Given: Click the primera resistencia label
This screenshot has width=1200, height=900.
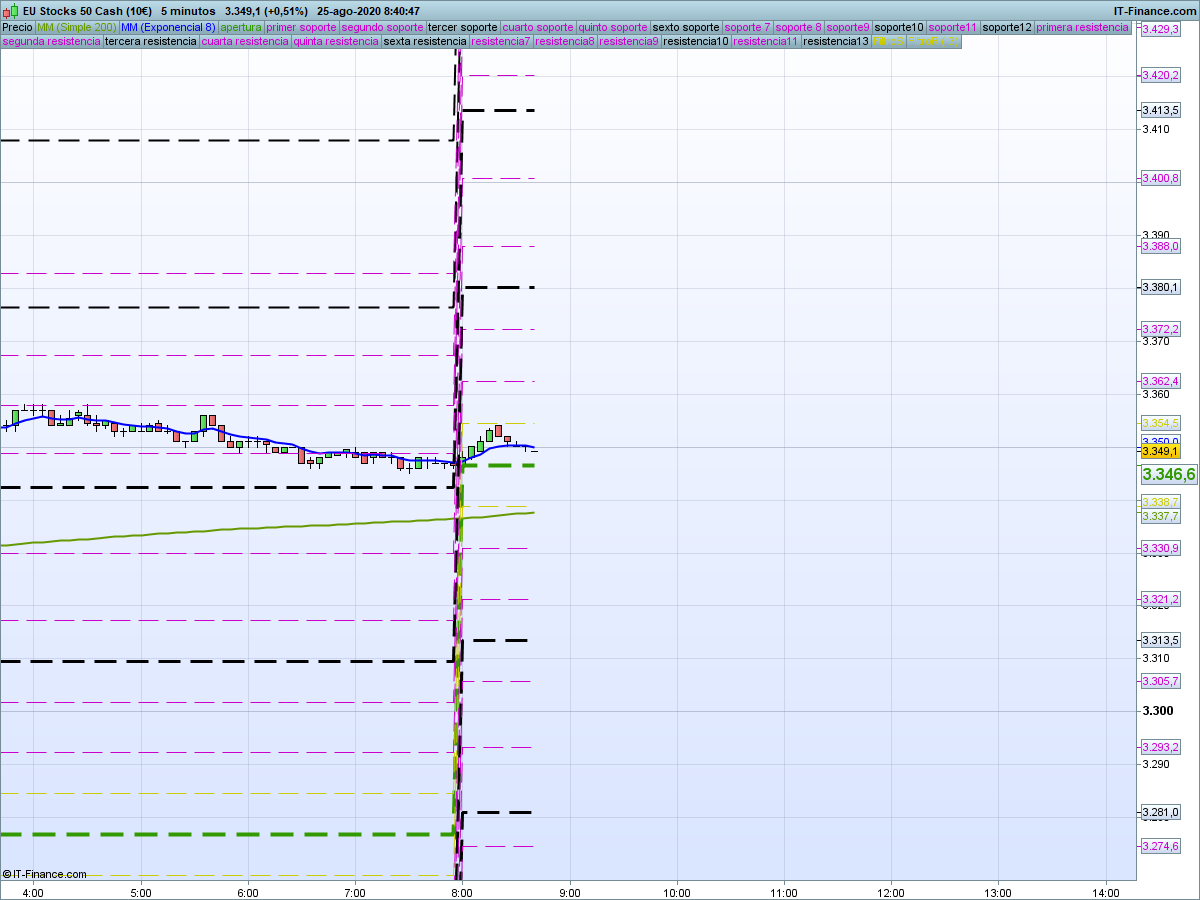Looking at the screenshot, I should [1082, 27].
